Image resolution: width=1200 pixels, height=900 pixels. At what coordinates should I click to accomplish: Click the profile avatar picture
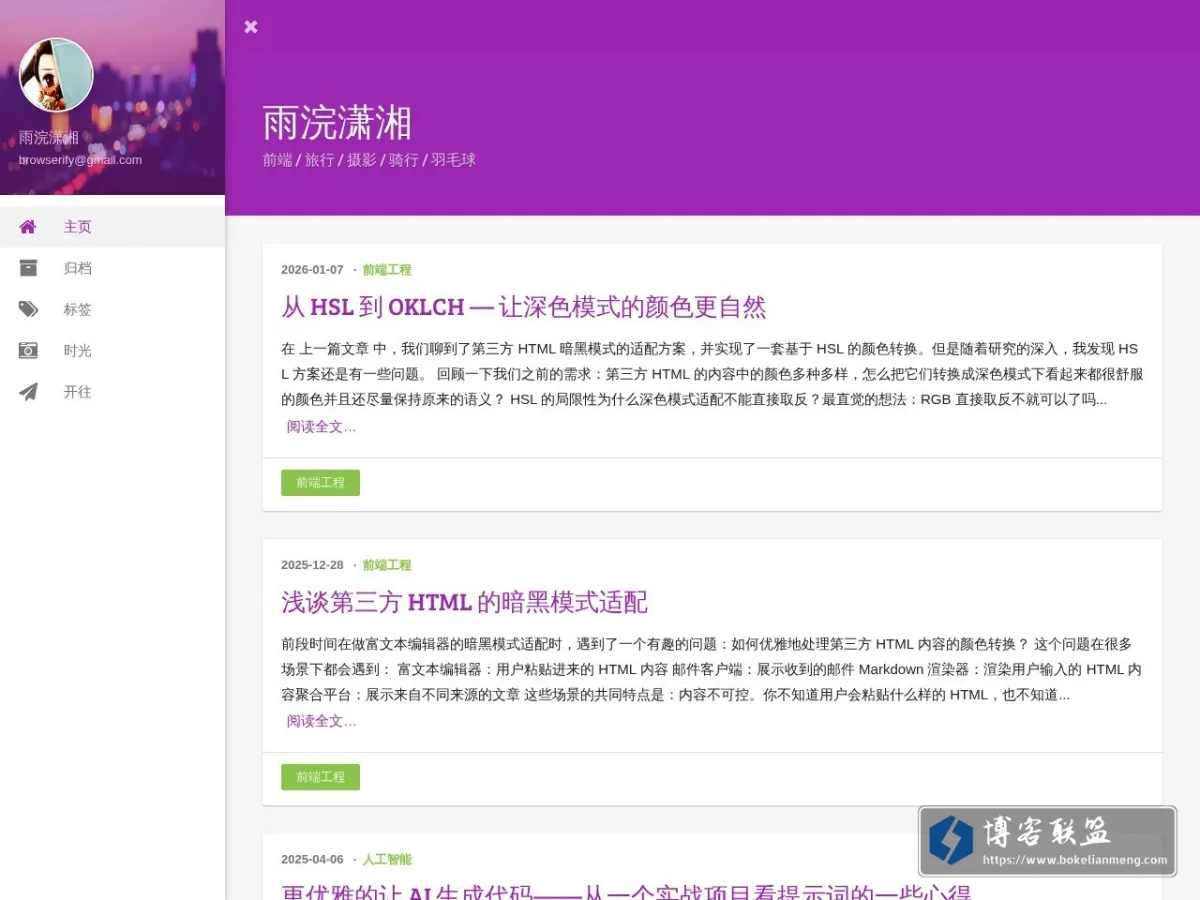click(x=56, y=75)
